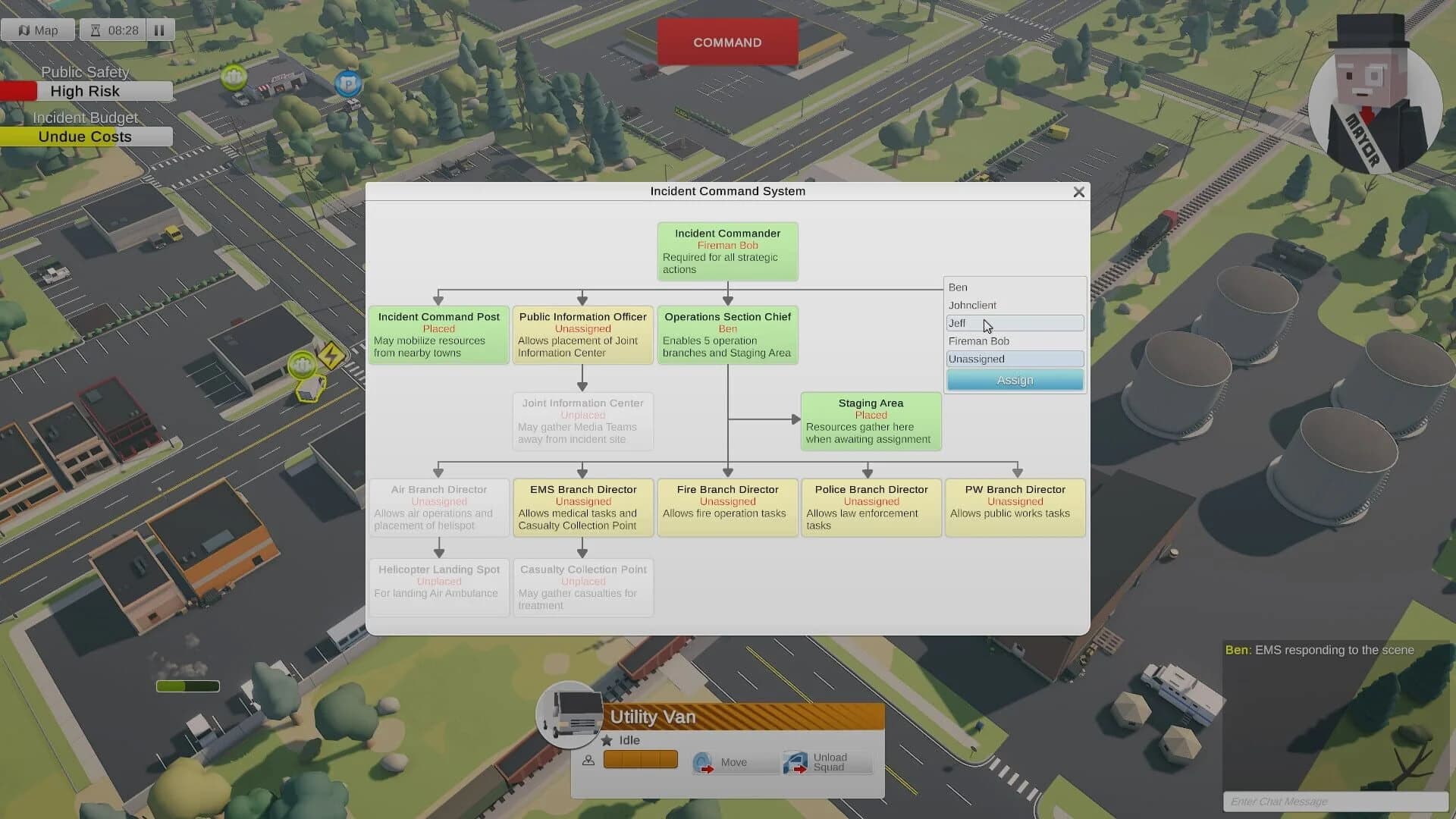This screenshot has width=1456, height=819.
Task: Pause the game simulation
Action: [x=160, y=30]
